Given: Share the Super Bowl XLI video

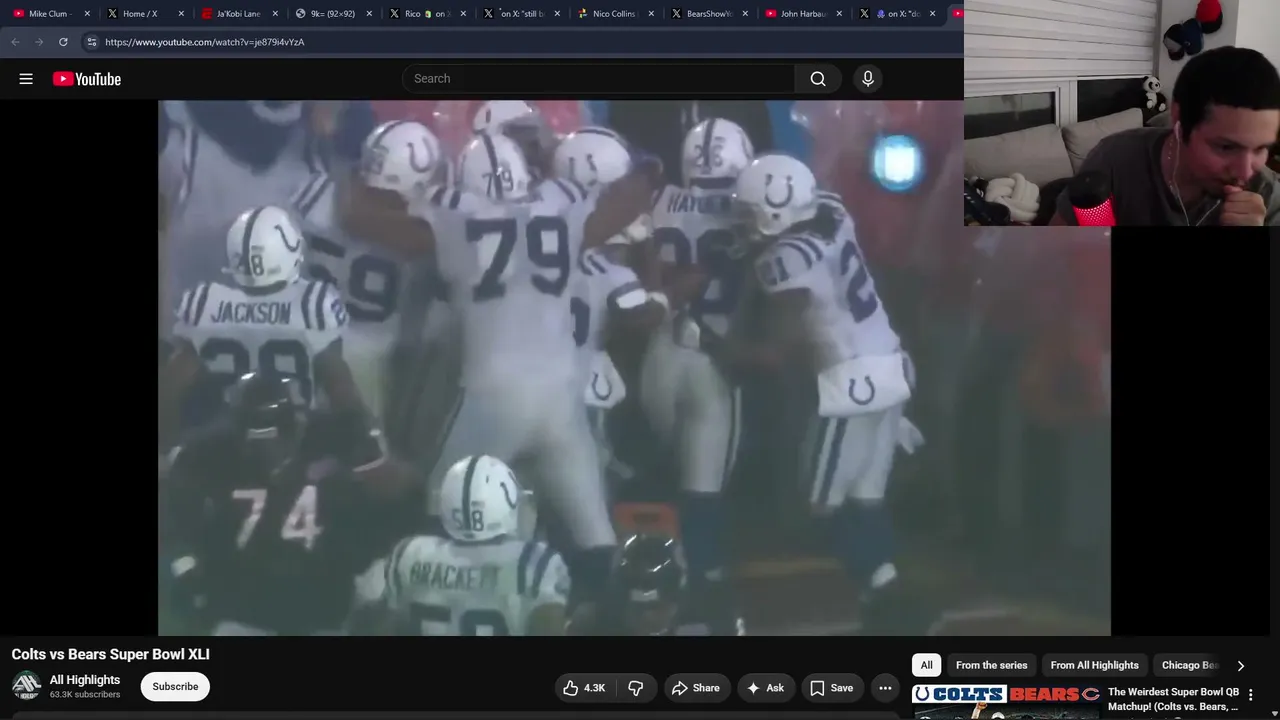Looking at the screenshot, I should (696, 688).
